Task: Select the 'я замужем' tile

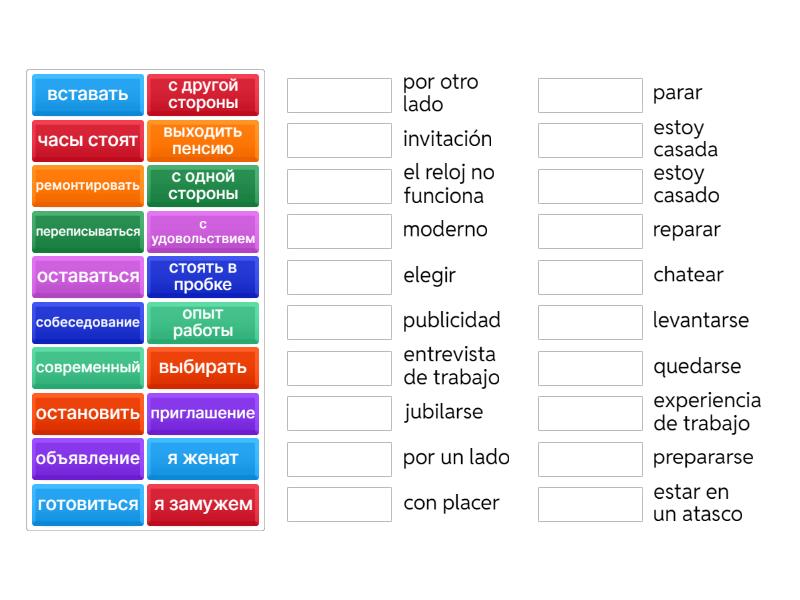Action: pos(203,504)
